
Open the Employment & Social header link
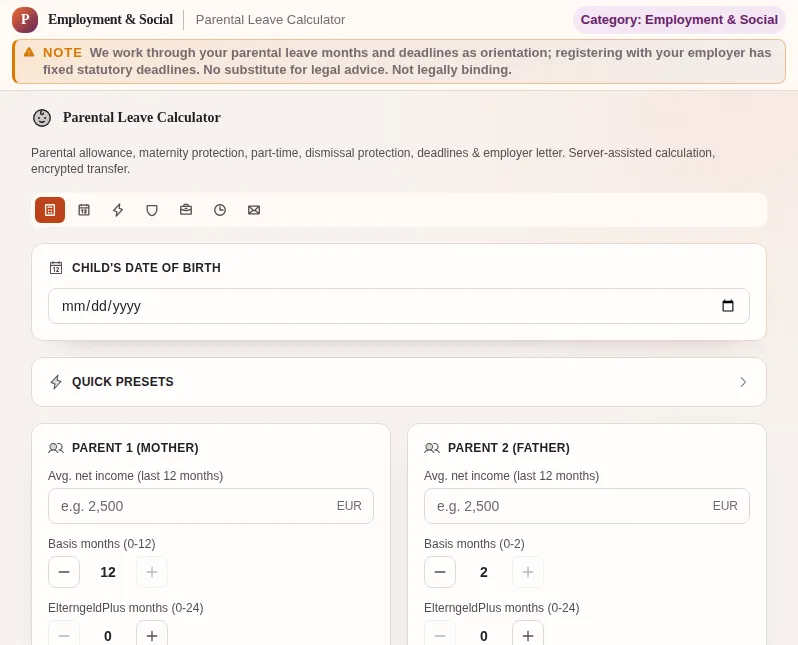pos(110,19)
